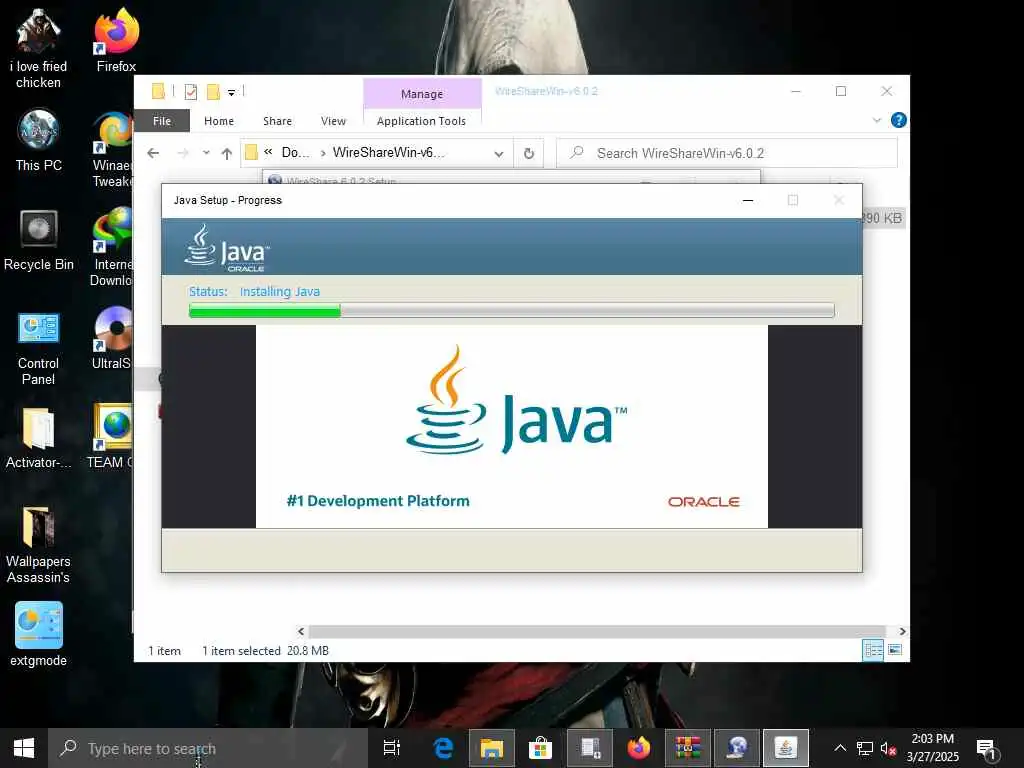Open the Recycle Bin icon
This screenshot has width=1024, height=768.
pyautogui.click(x=39, y=240)
